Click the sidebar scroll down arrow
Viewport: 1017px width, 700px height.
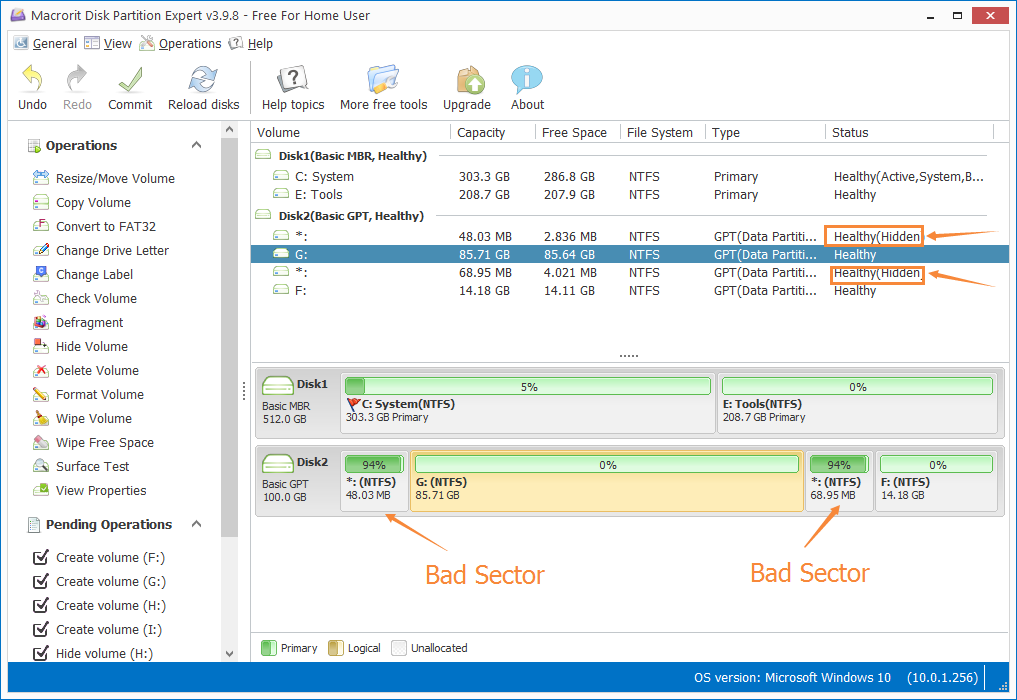229,654
